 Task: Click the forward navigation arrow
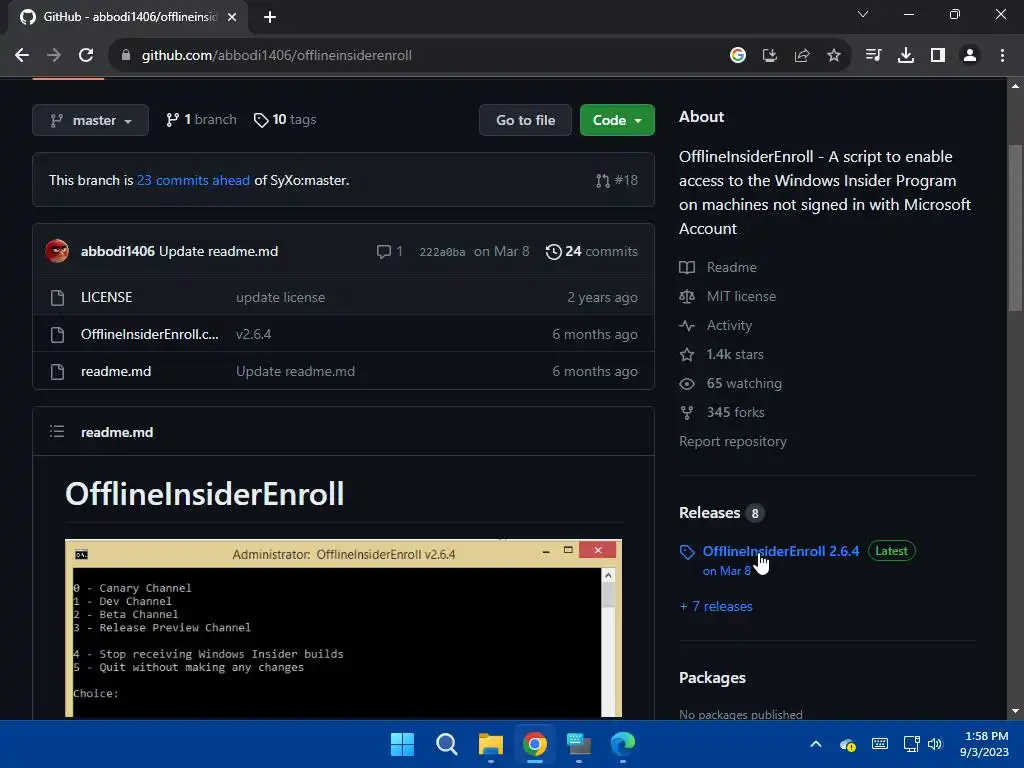(54, 56)
